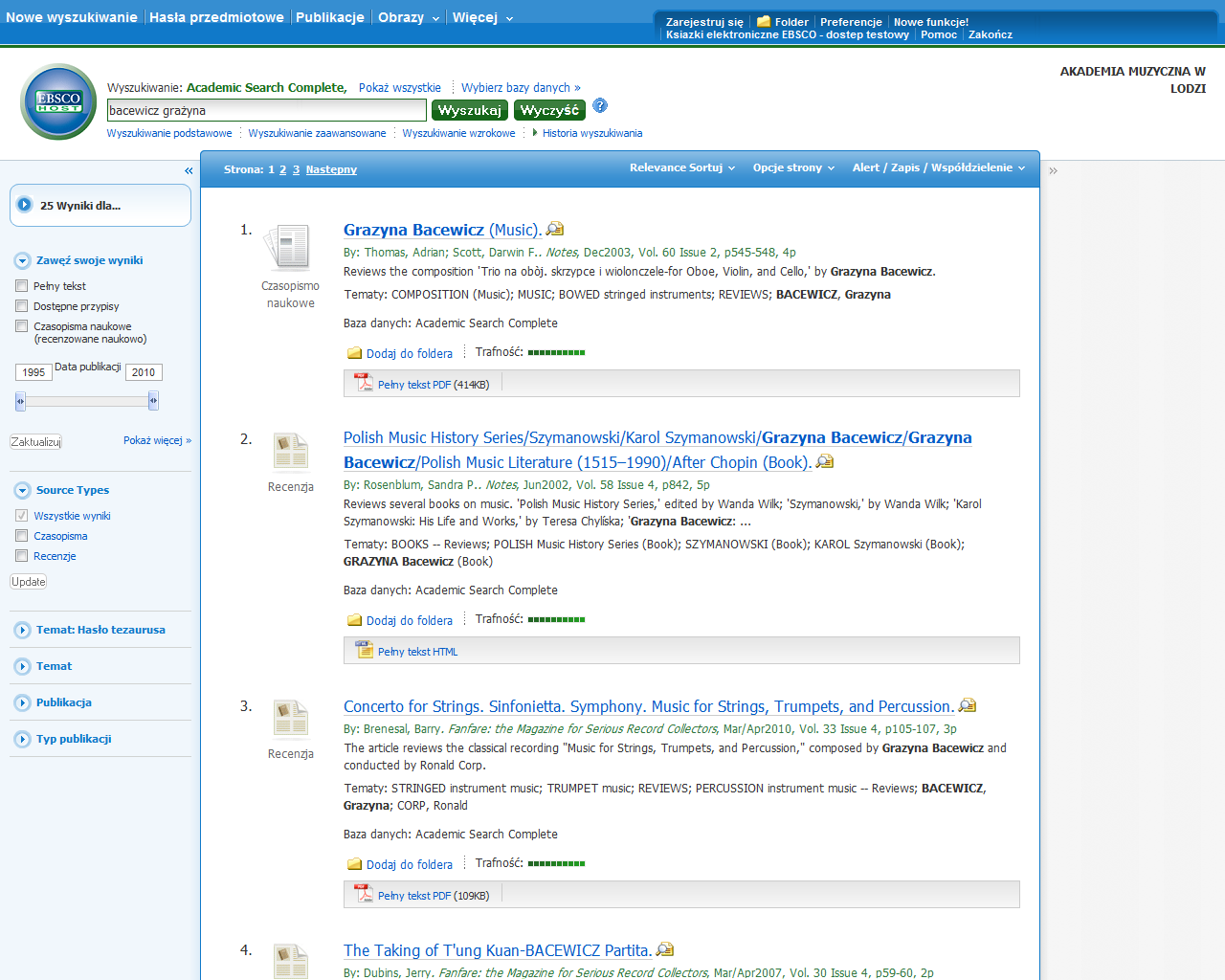Screen dimensions: 1225x980
Task: Expand right panel with double arrow icon
Action: [x=1053, y=170]
